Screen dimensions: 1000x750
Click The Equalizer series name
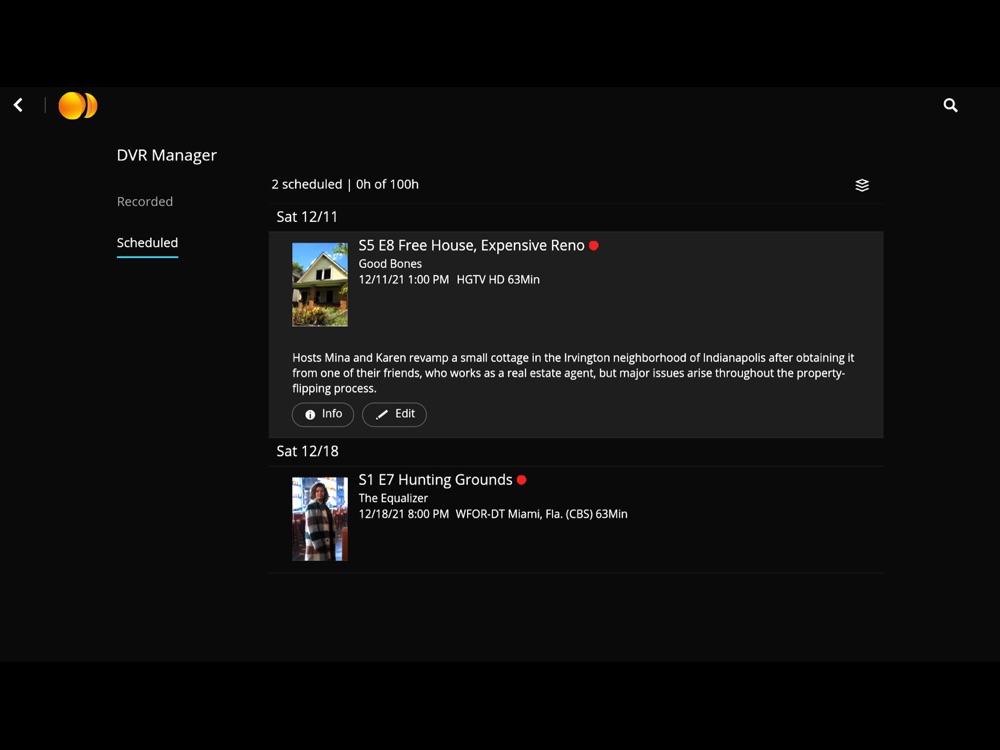[393, 498]
